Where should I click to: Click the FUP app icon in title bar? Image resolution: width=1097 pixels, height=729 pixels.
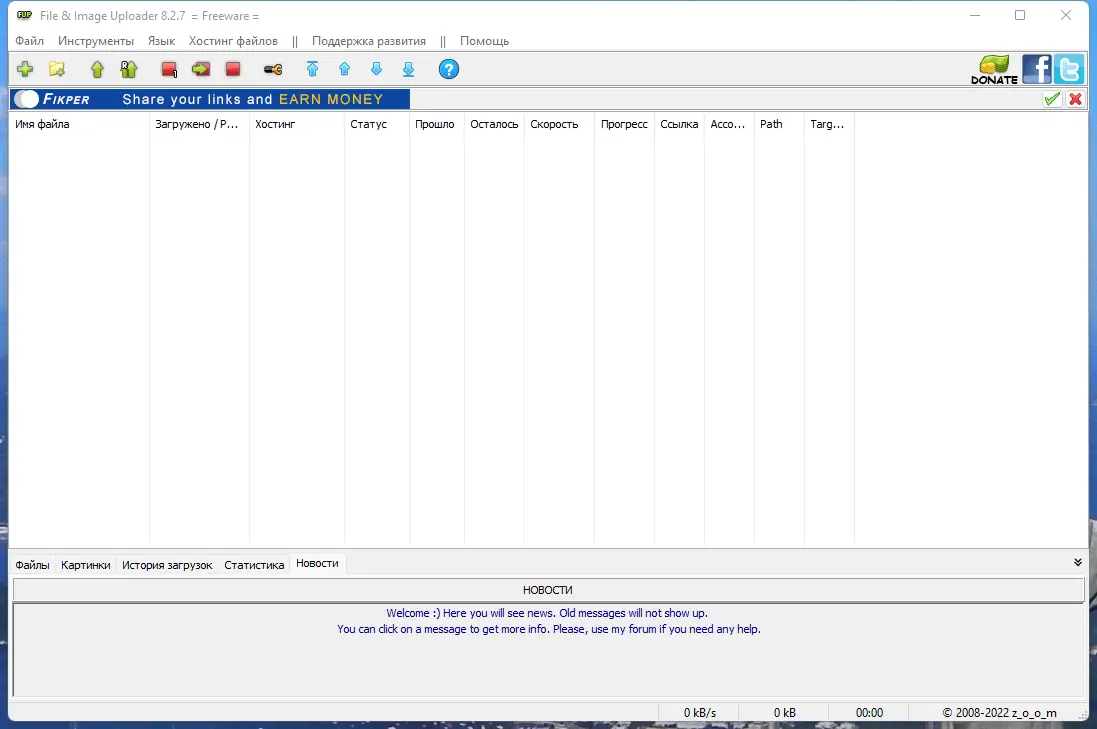(x=24, y=15)
